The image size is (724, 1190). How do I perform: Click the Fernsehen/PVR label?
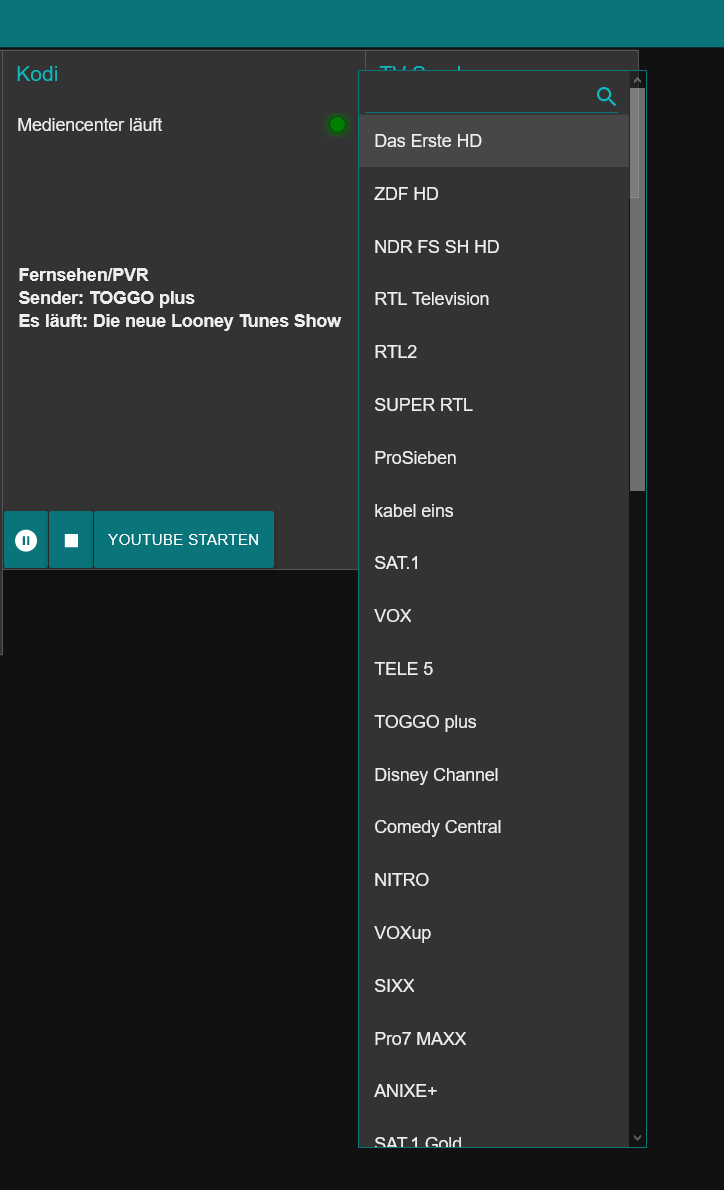[83, 275]
